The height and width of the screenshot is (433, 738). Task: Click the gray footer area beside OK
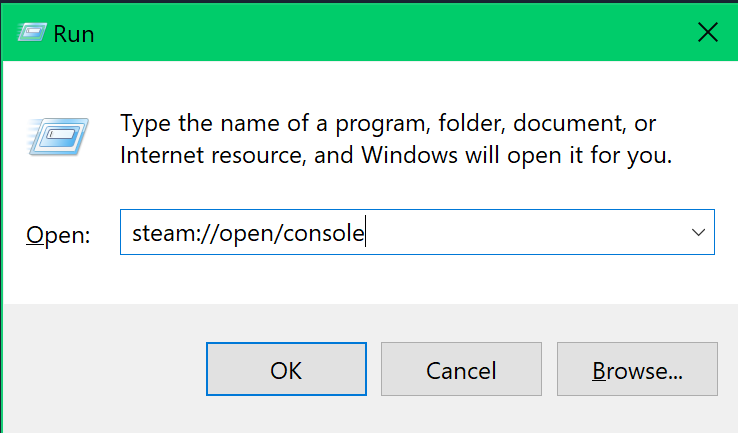[x=104, y=369]
